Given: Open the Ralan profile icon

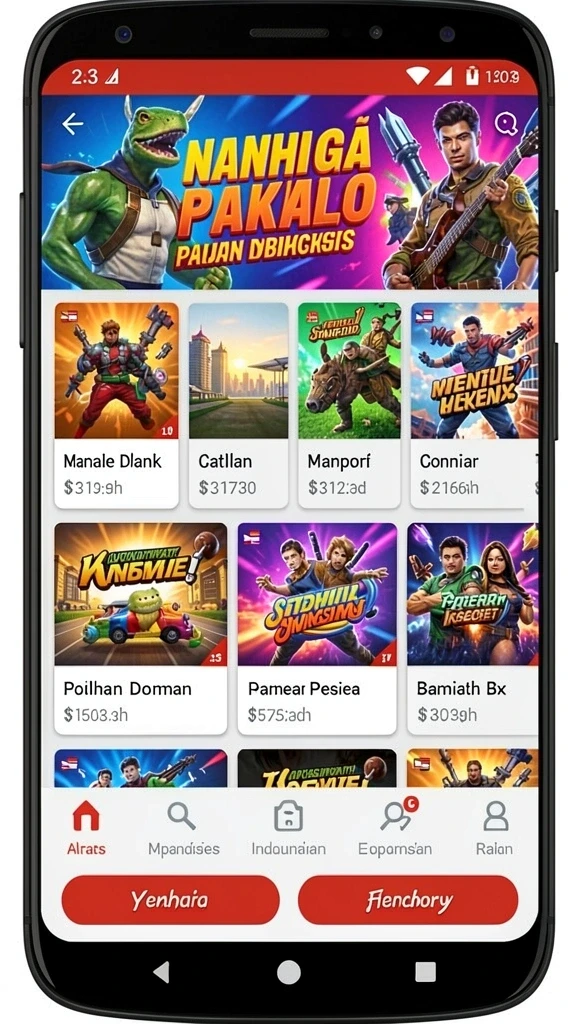Looking at the screenshot, I should coord(495,816).
